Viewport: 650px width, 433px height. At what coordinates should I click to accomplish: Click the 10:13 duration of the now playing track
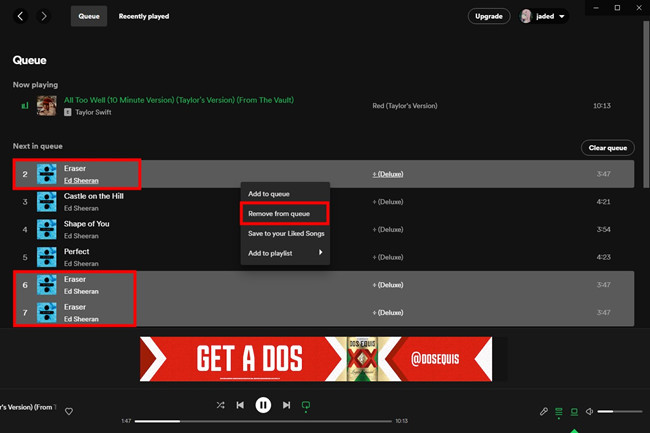(601, 106)
